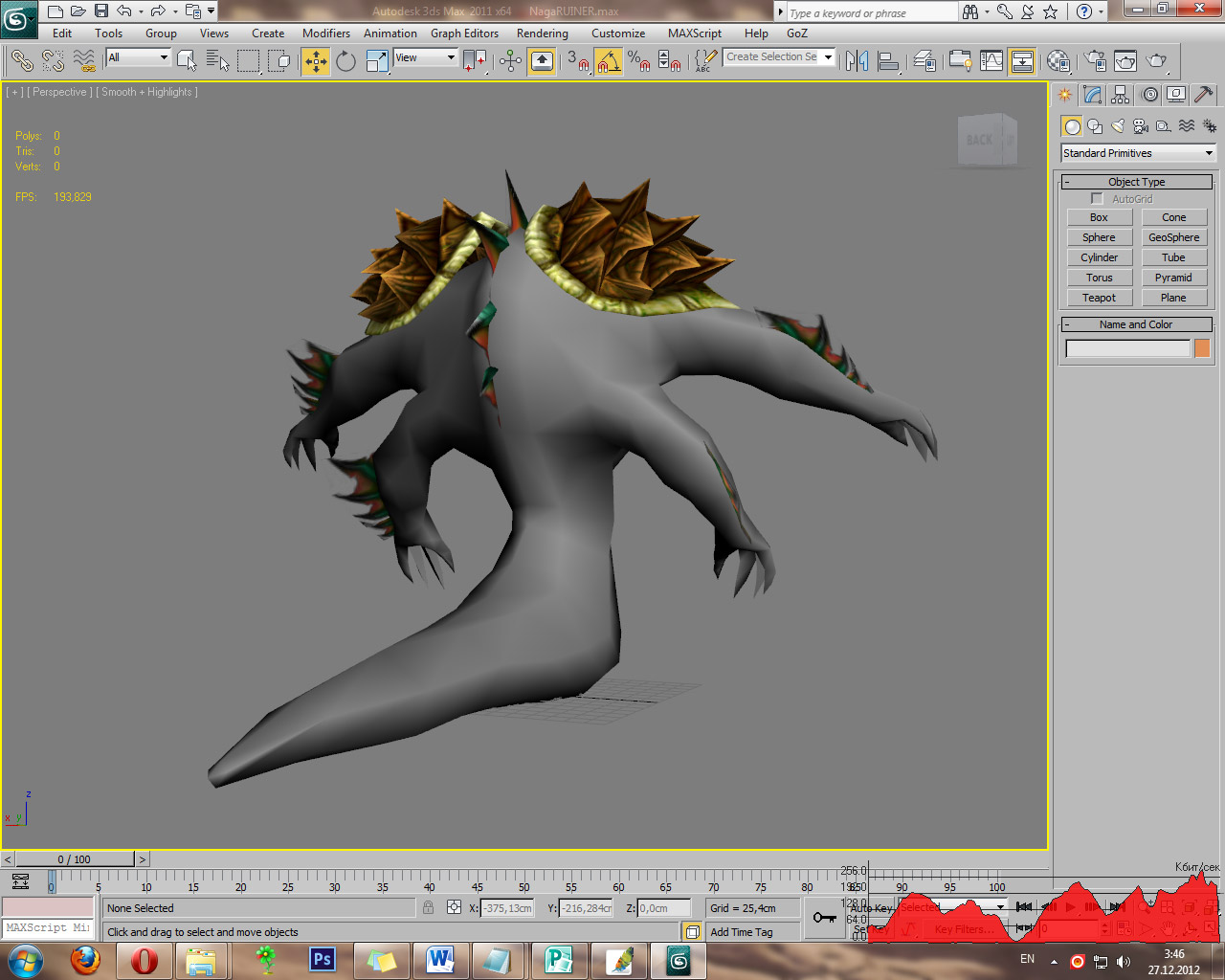Select the Rotate tool in the toolbar
Image resolution: width=1225 pixels, height=980 pixels.
click(345, 62)
